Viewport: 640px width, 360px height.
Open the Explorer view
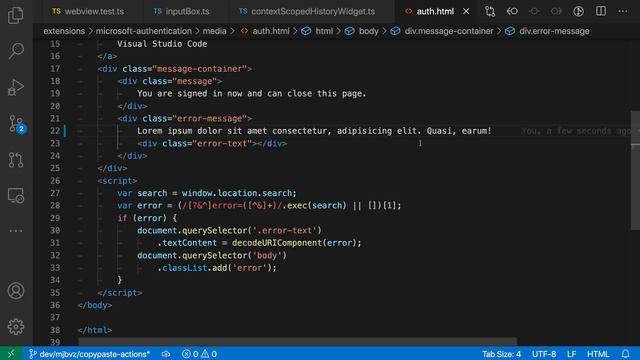point(16,15)
